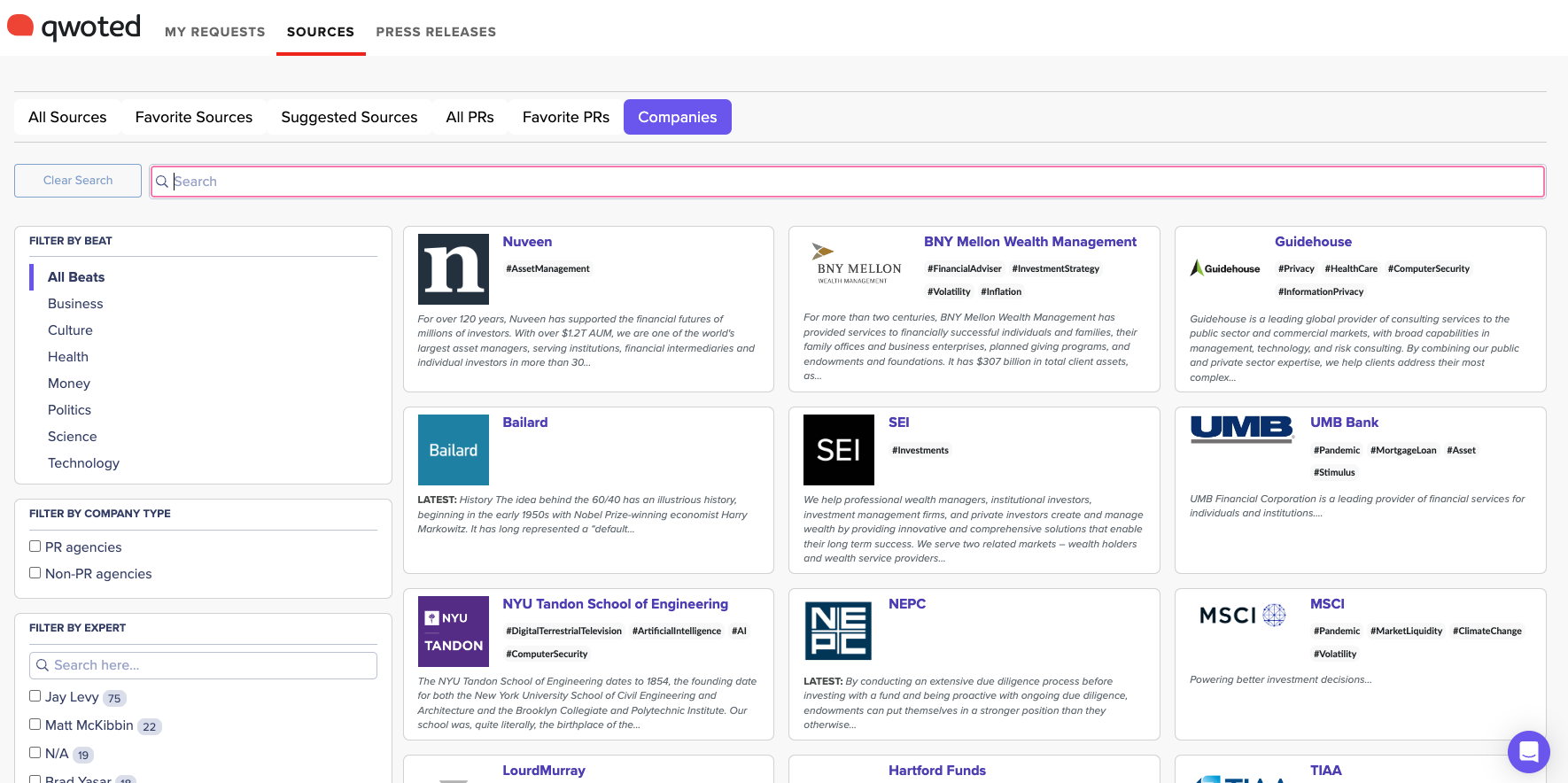
Task: Click the #InvestmentStrategy tag
Action: 1056,268
